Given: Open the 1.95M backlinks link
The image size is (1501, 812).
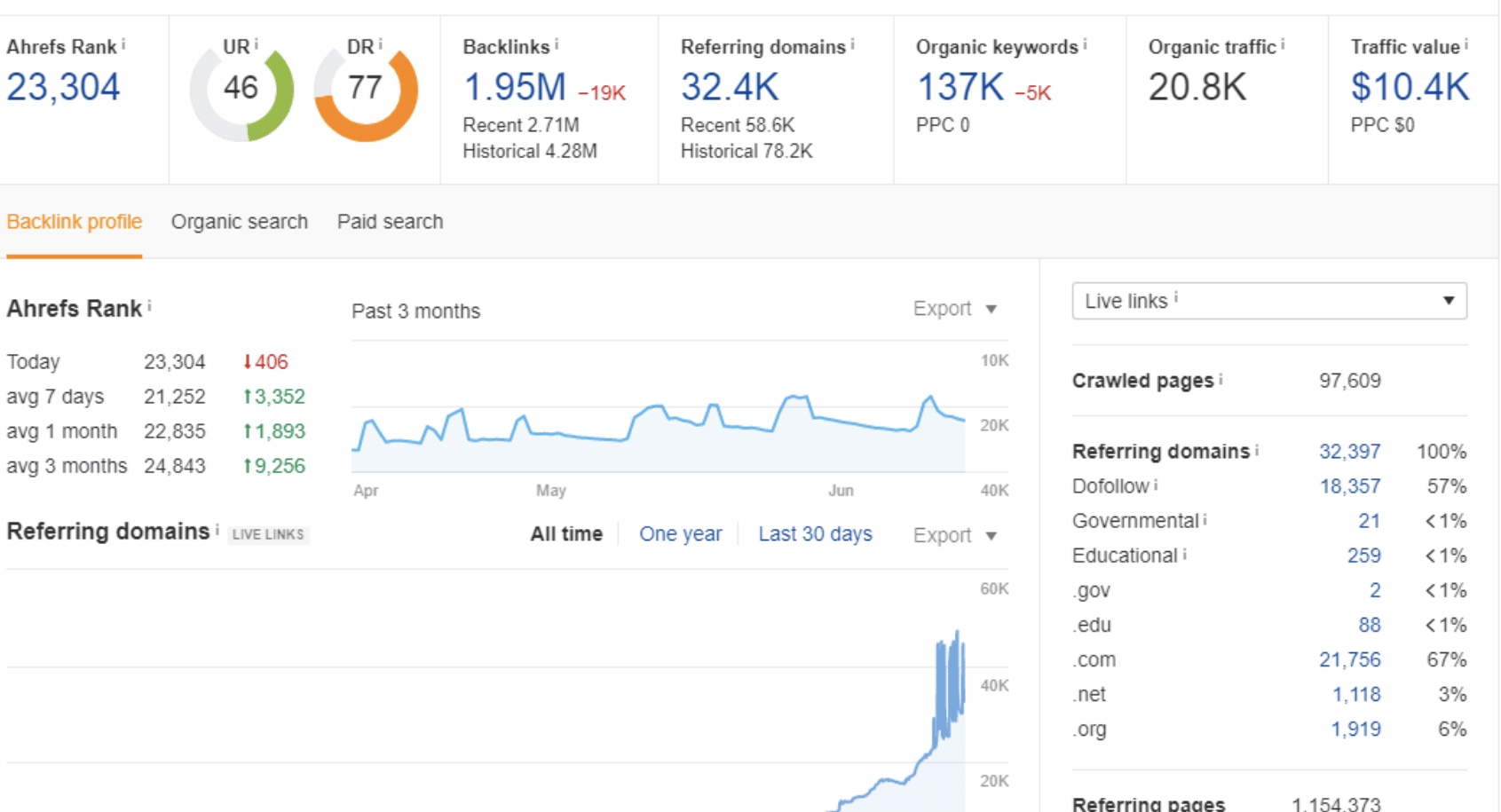Looking at the screenshot, I should point(515,87).
